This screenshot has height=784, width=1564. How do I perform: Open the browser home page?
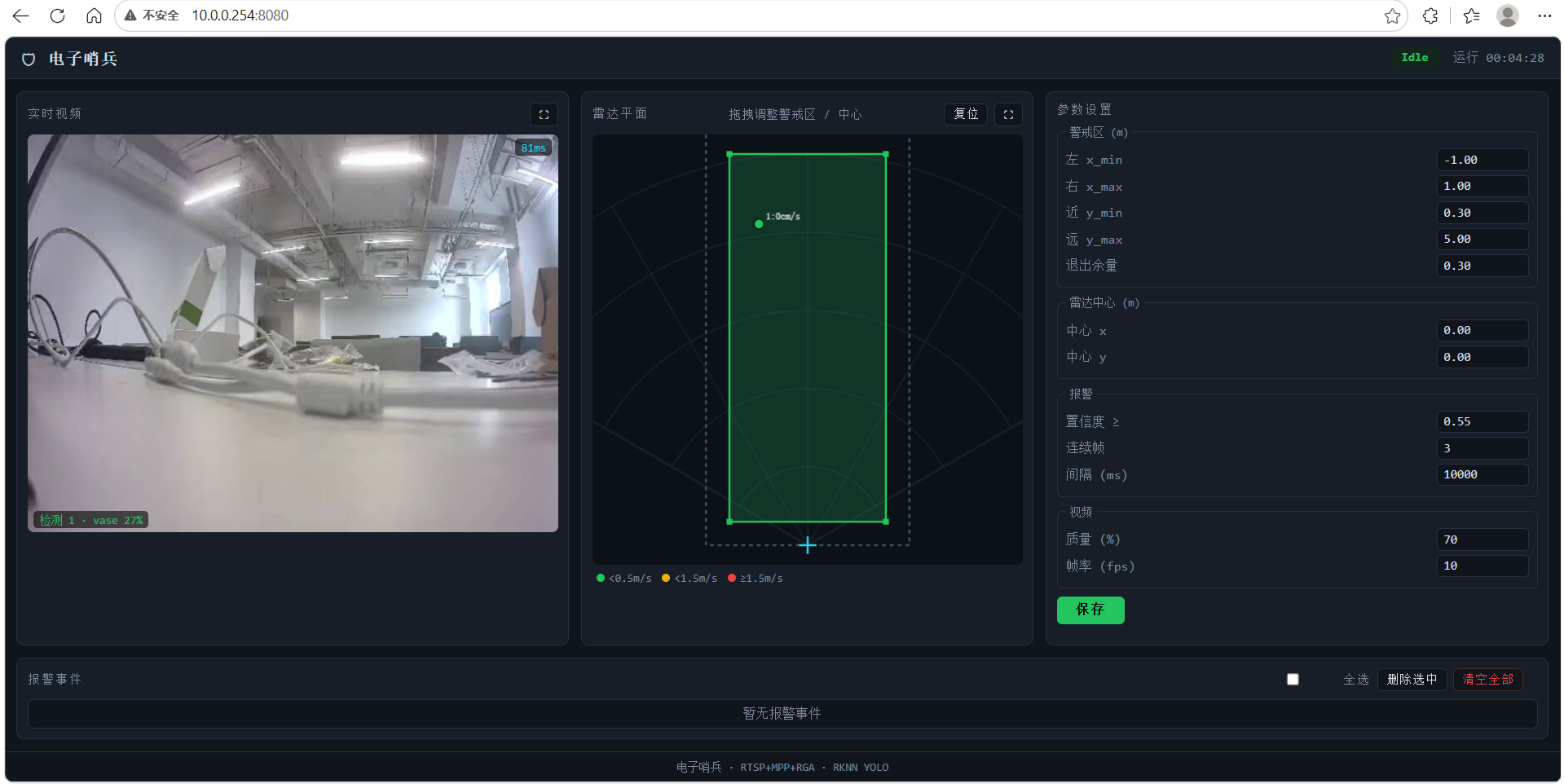[94, 15]
